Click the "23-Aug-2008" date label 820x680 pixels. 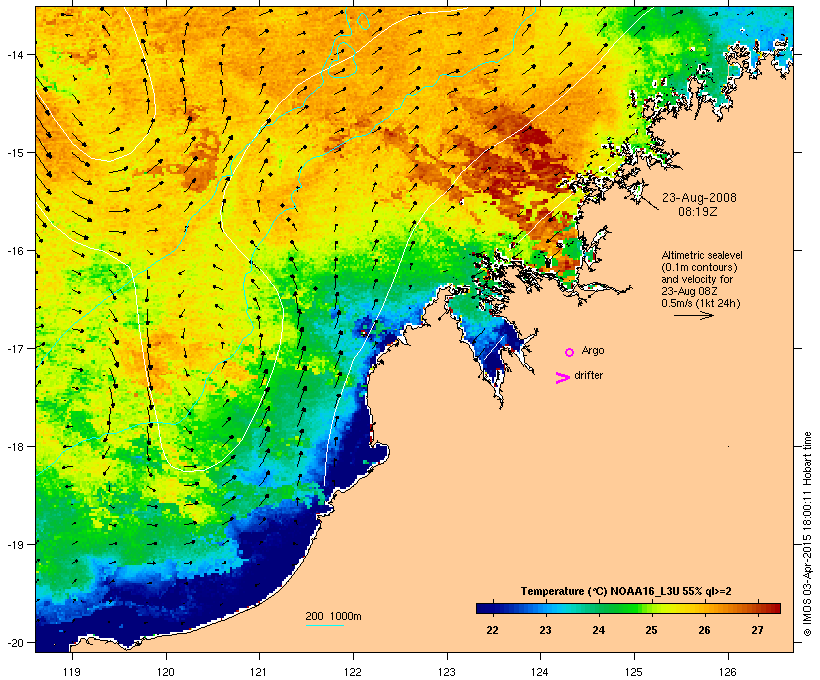(699, 198)
